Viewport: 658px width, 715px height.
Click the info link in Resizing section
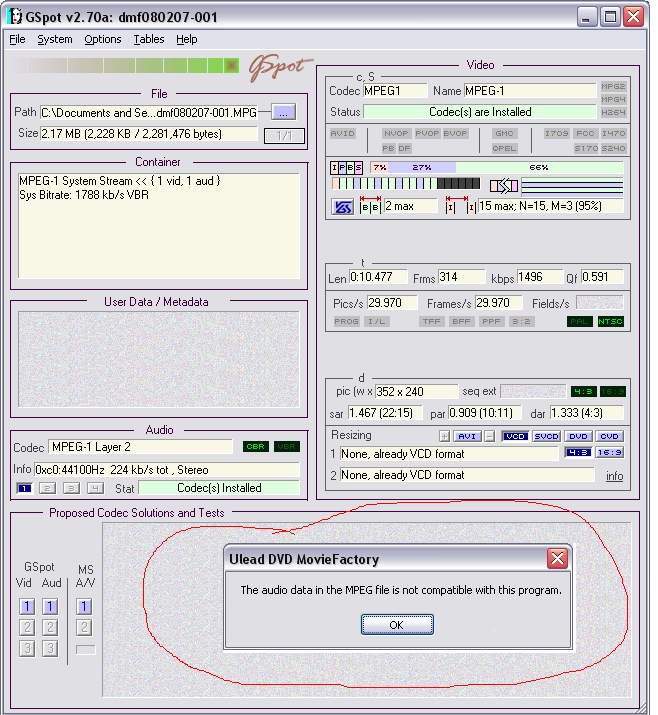click(x=614, y=476)
